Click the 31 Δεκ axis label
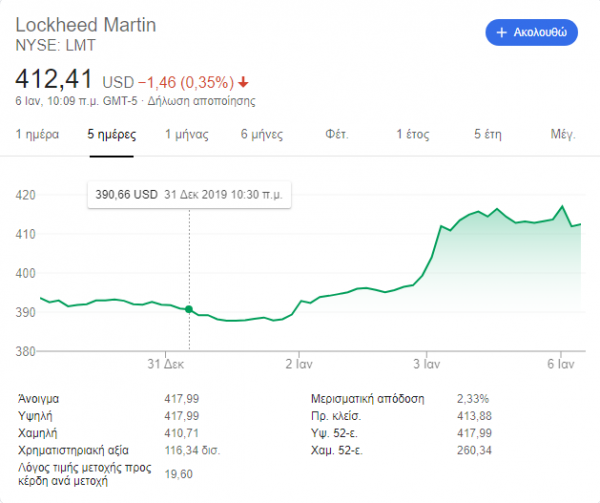The width and height of the screenshot is (600, 503). coord(166,364)
